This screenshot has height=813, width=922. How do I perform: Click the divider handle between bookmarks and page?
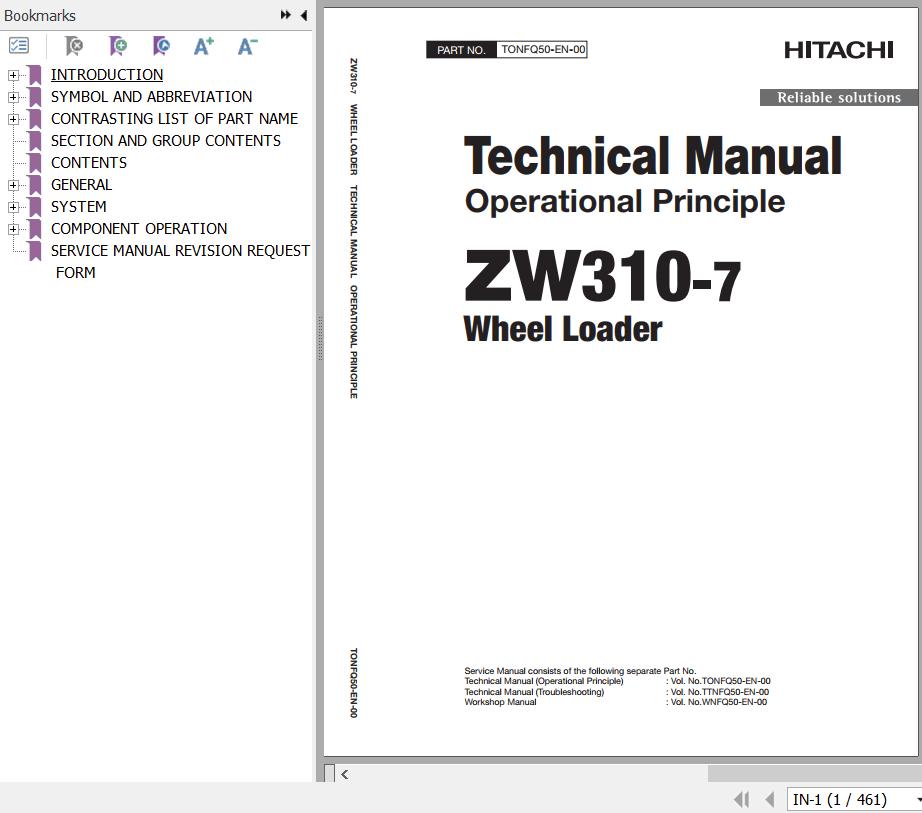point(320,338)
